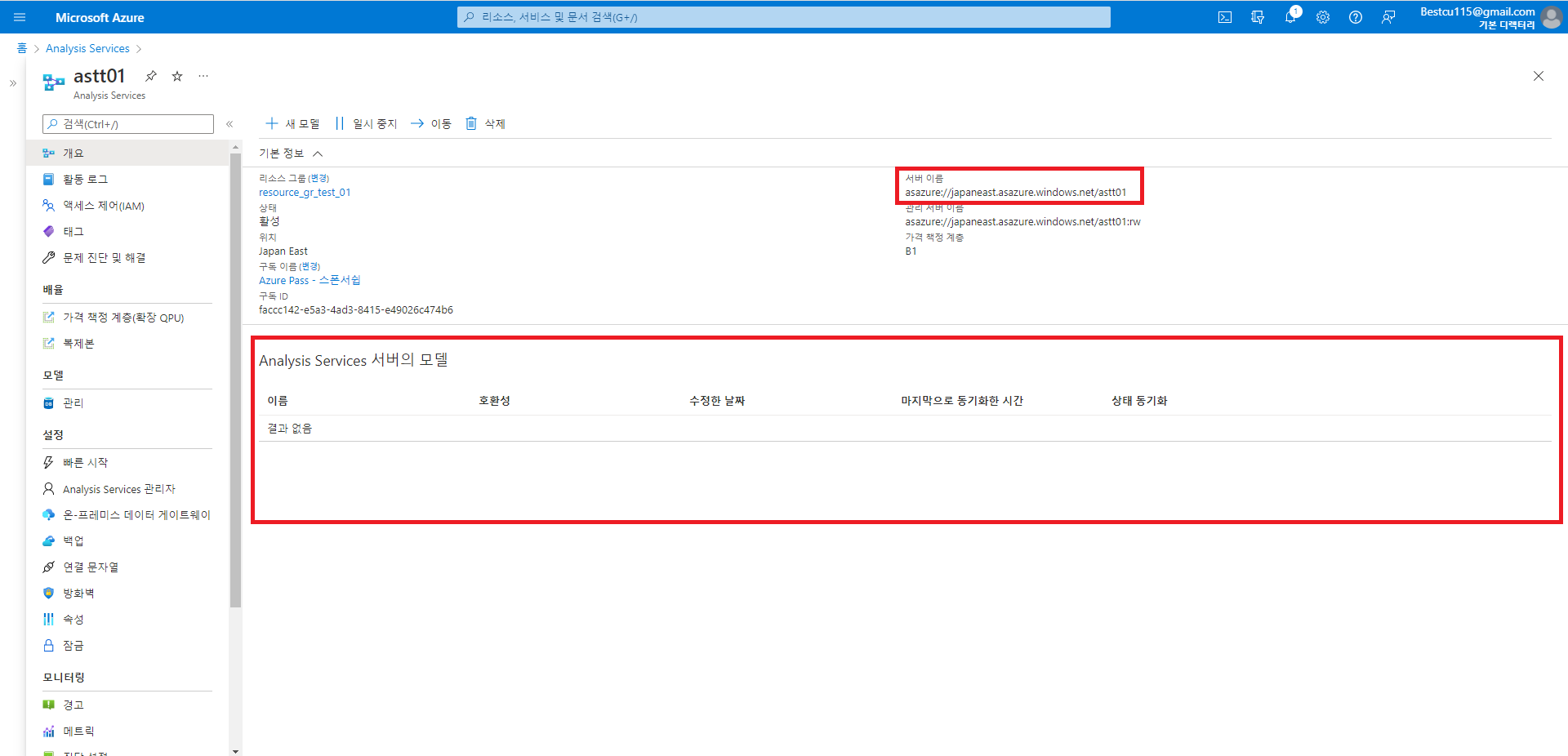Click the 삭제 trash button

point(485,123)
